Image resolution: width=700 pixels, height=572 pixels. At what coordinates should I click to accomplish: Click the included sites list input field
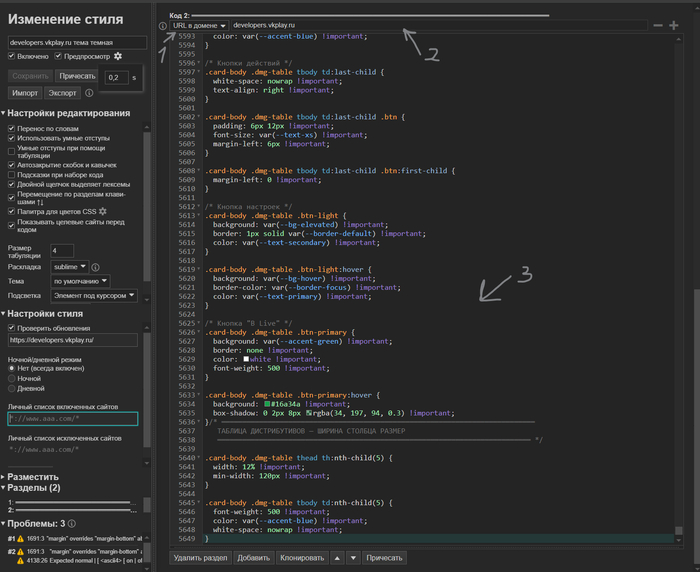74,419
